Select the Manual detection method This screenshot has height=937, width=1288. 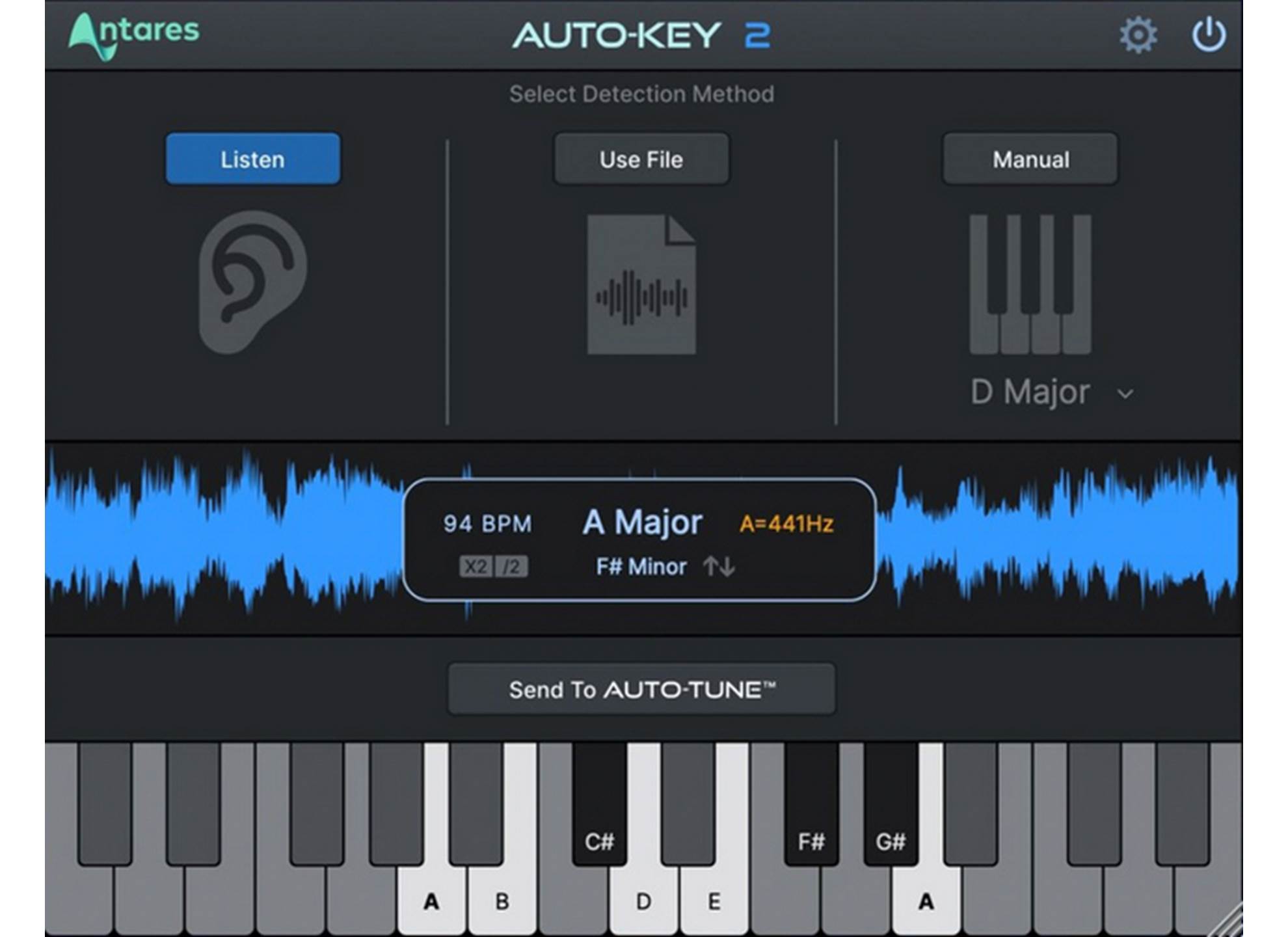1030,159
